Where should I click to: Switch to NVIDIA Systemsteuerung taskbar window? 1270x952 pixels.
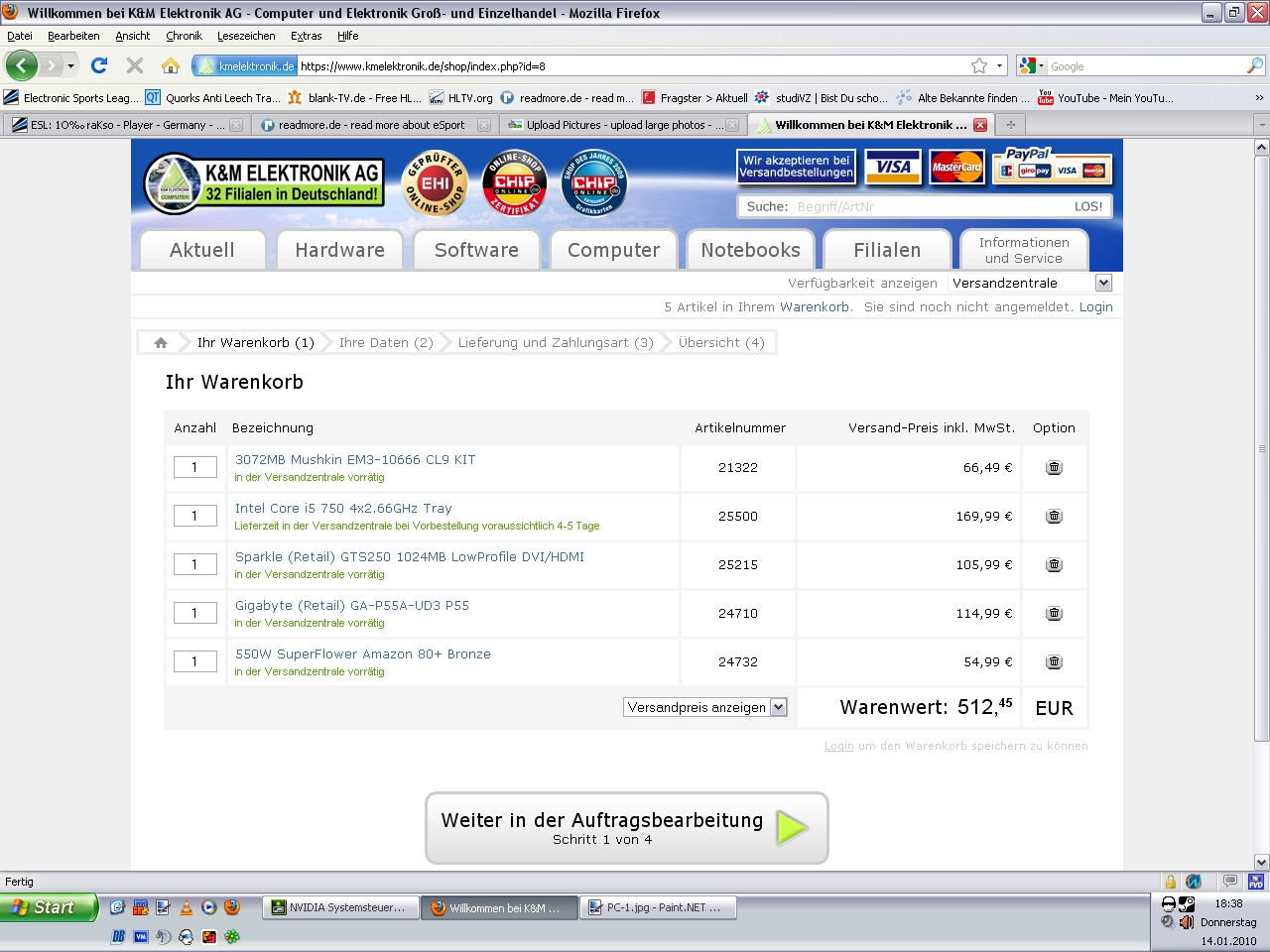pyautogui.click(x=339, y=907)
